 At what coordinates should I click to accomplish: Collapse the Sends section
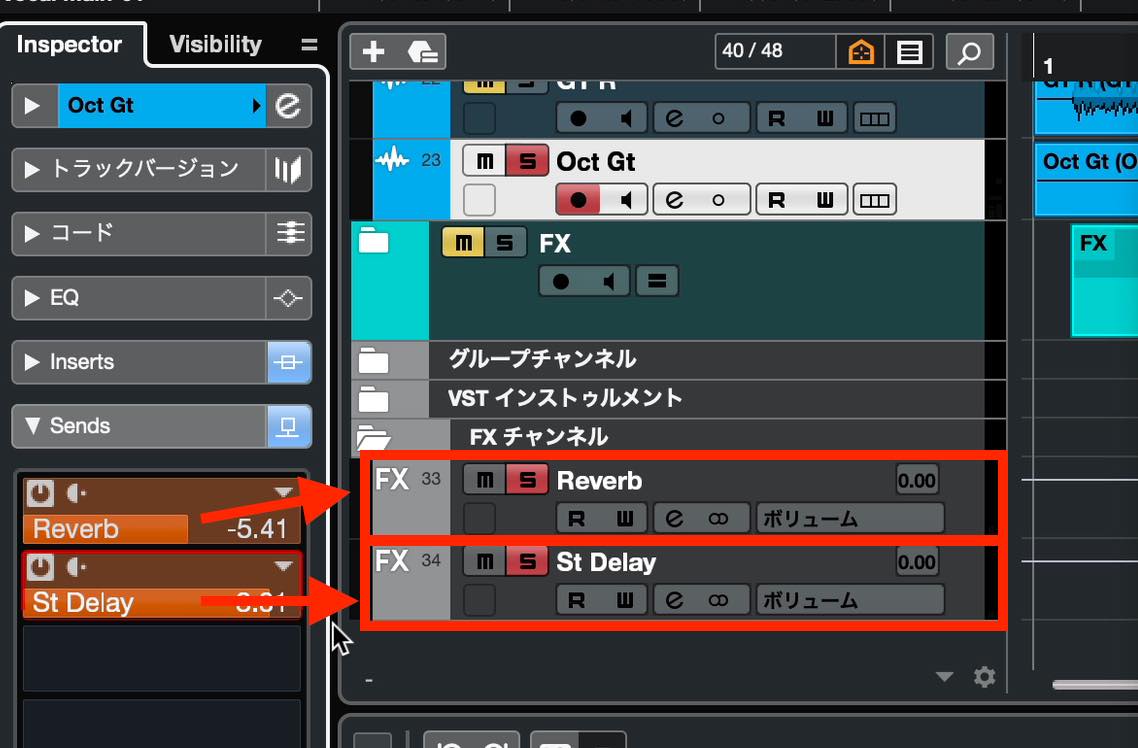32,425
